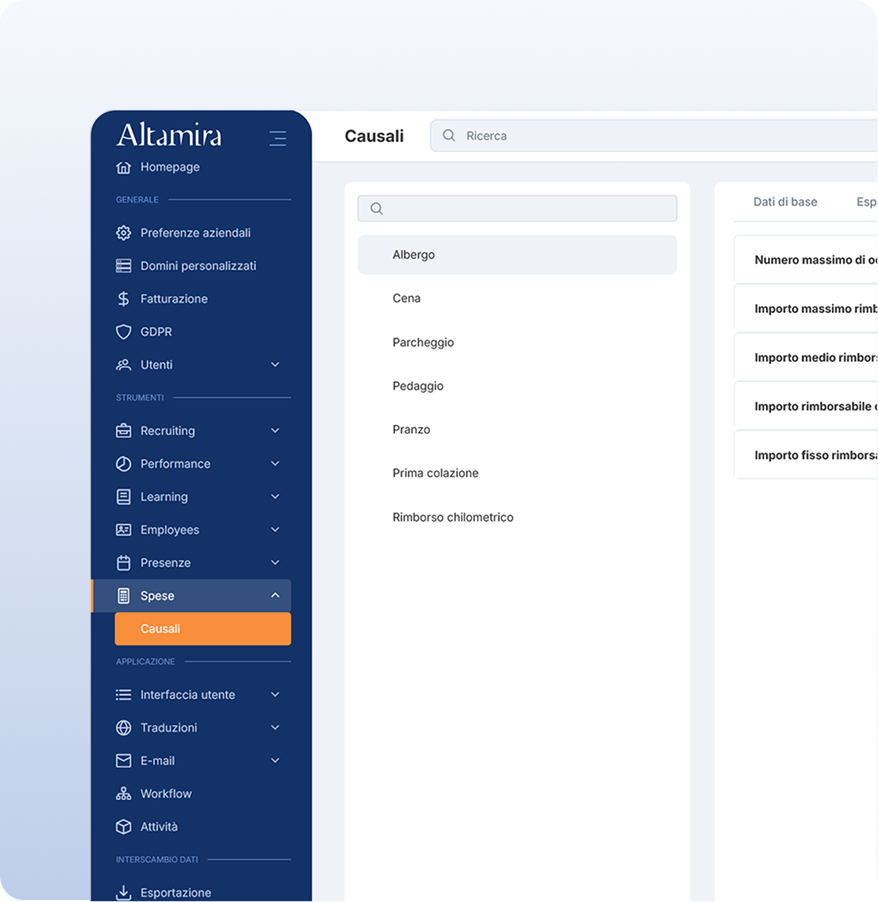The height and width of the screenshot is (902, 878).
Task: Collapse the Spese section chevron
Action: 275,596
